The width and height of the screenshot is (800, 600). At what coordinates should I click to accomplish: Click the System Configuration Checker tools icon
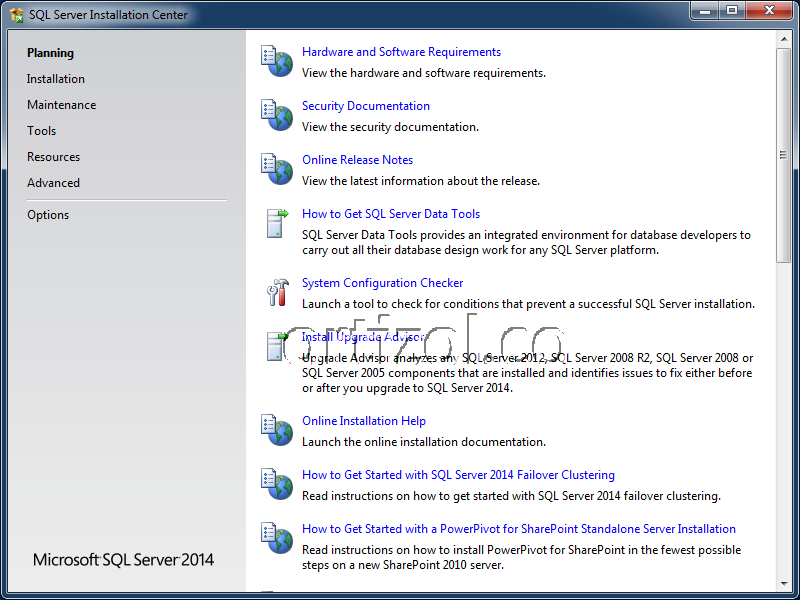[x=278, y=292]
